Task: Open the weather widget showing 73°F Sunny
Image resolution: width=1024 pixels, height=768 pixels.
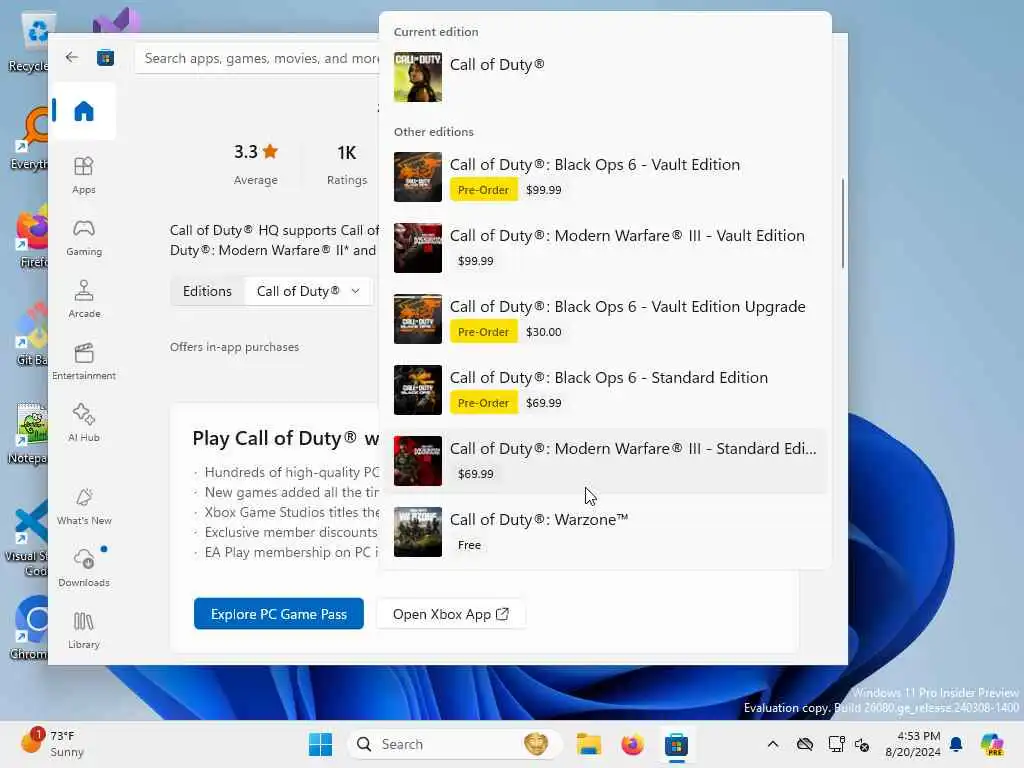Action: tap(53, 743)
